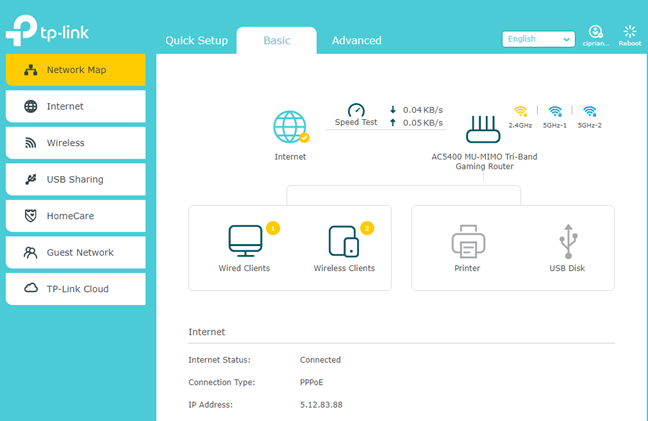Select the Internet globe on network map
The height and width of the screenshot is (421, 648).
click(290, 127)
